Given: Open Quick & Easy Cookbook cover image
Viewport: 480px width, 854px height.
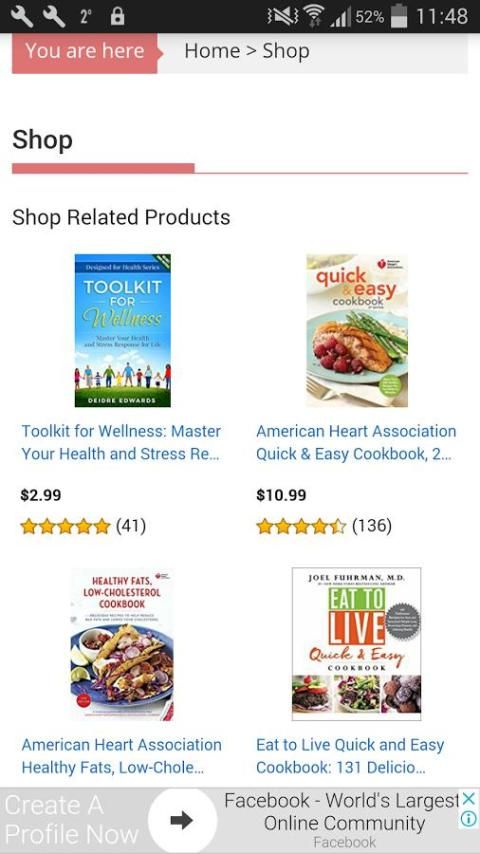Looking at the screenshot, I should [x=357, y=330].
